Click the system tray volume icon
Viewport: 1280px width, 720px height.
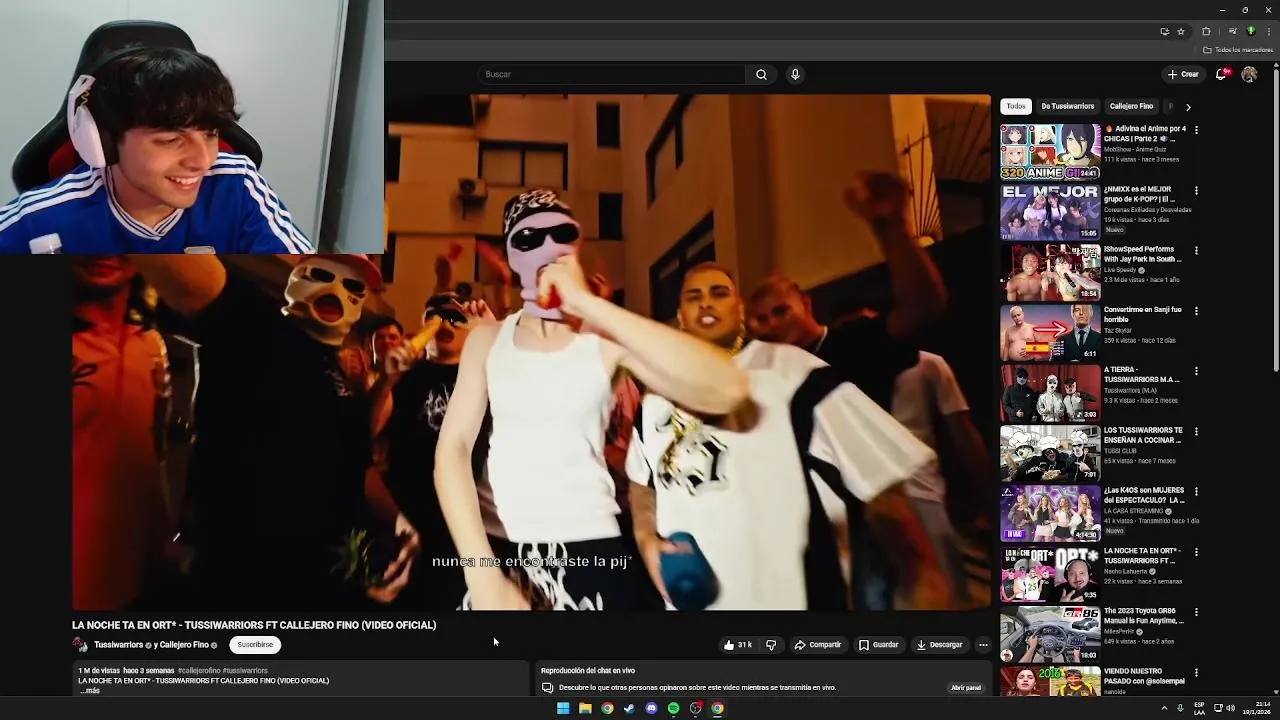click(1230, 708)
